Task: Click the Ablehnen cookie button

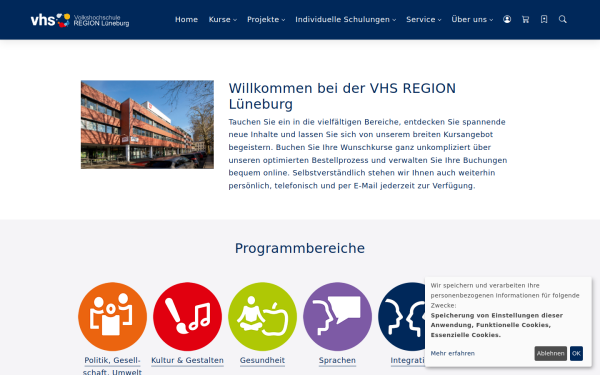Action: (x=550, y=354)
